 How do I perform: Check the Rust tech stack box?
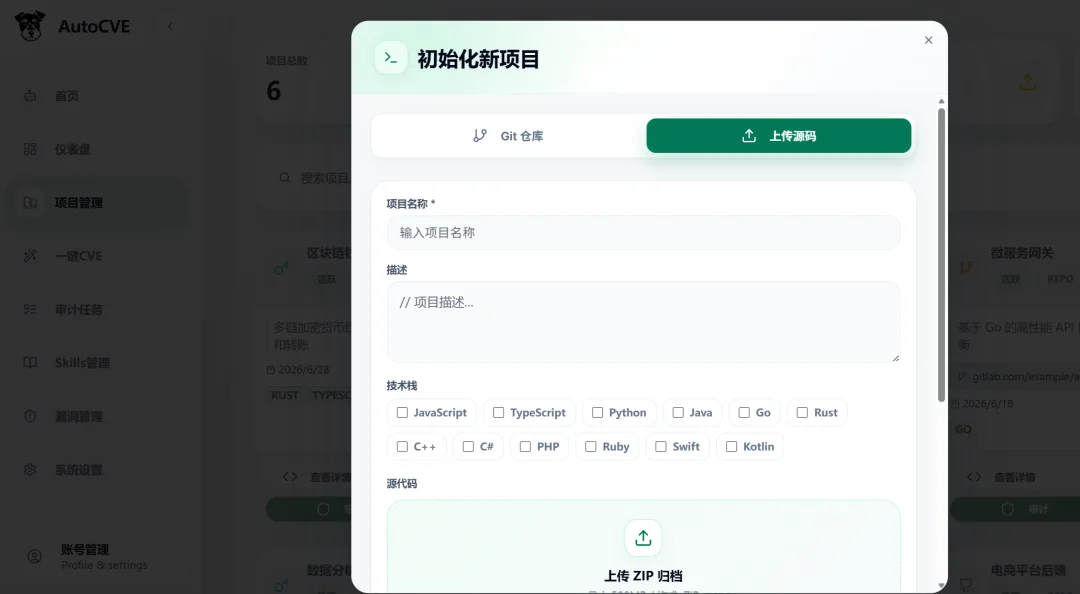tap(802, 412)
